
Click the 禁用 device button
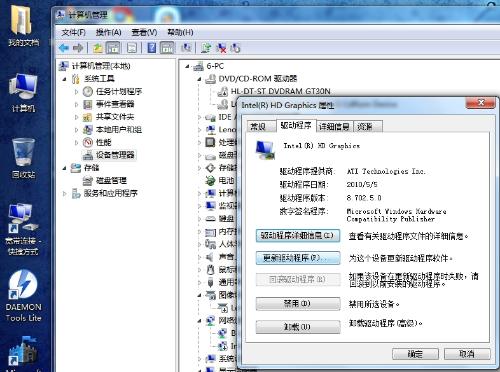click(x=298, y=304)
